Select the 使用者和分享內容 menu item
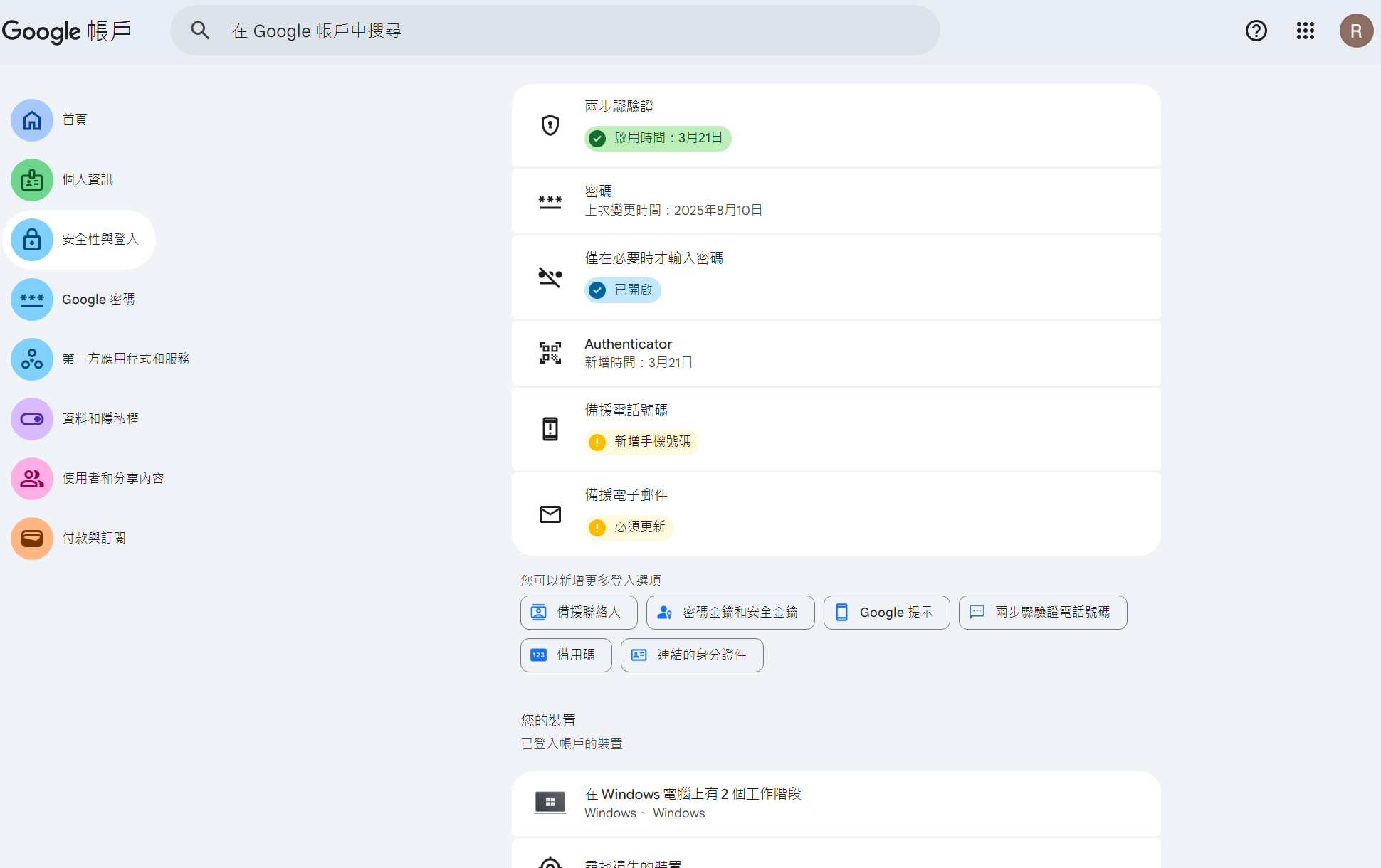 click(x=112, y=479)
